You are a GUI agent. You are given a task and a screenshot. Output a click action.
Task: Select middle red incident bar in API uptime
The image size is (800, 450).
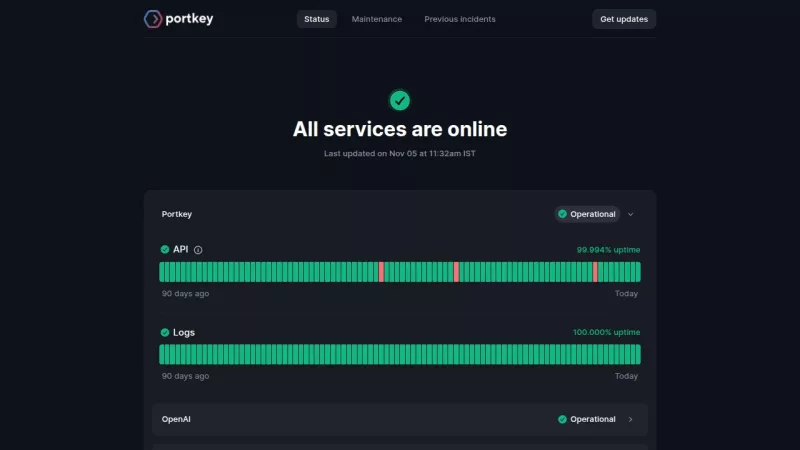[x=456, y=272]
